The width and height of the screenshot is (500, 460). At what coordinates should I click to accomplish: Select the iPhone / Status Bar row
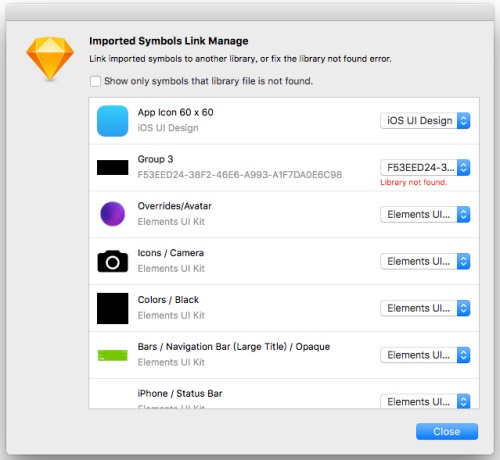pyautogui.click(x=284, y=394)
